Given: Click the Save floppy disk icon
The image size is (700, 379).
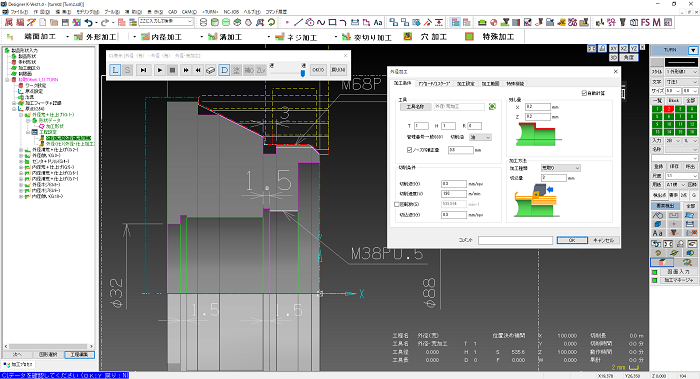Looking at the screenshot, I should coord(65,22).
